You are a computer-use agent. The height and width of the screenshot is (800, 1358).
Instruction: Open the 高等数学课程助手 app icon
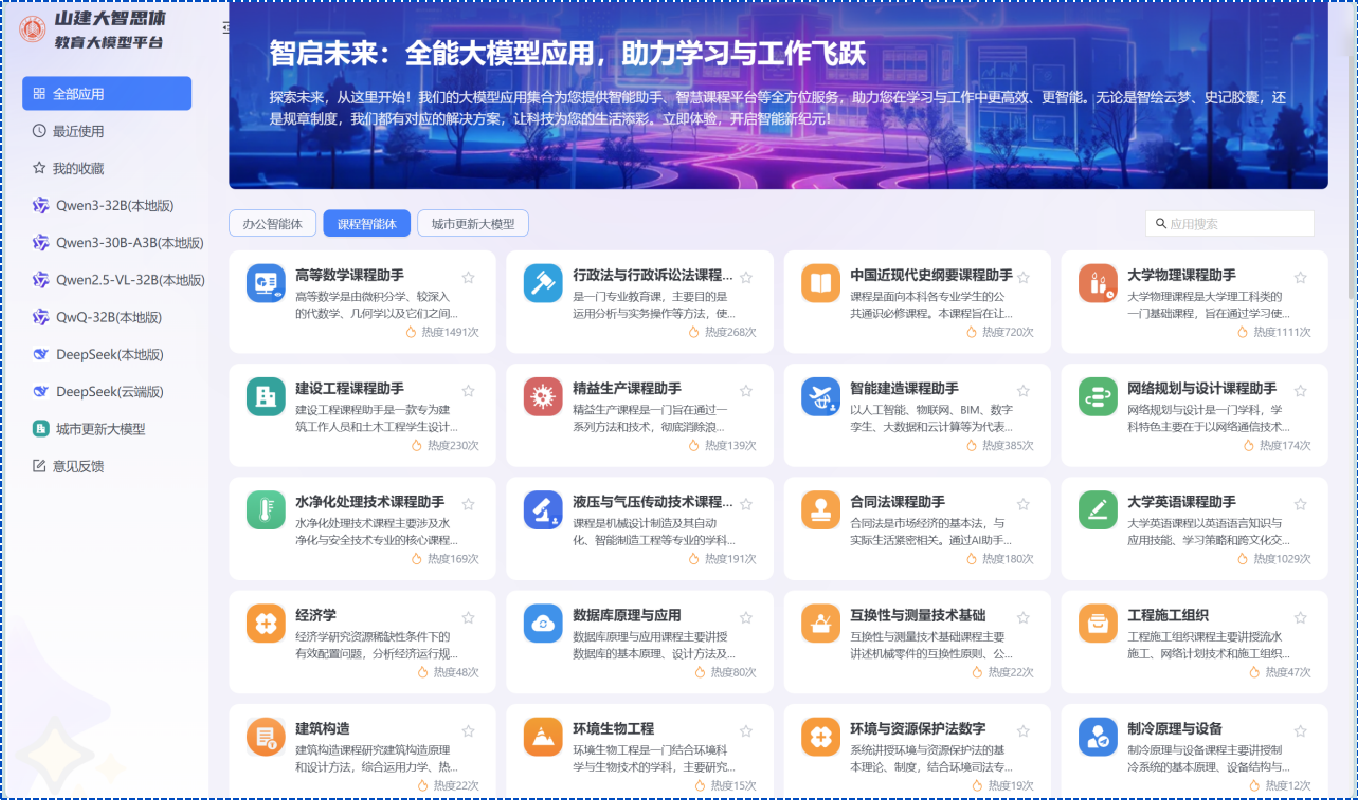click(x=266, y=284)
